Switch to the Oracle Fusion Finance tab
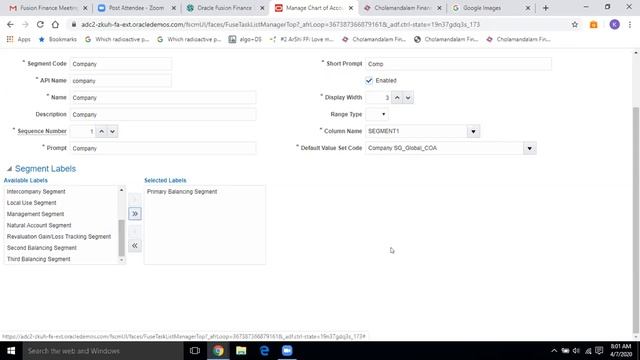Screen dimensions: 640x360 pos(224,8)
